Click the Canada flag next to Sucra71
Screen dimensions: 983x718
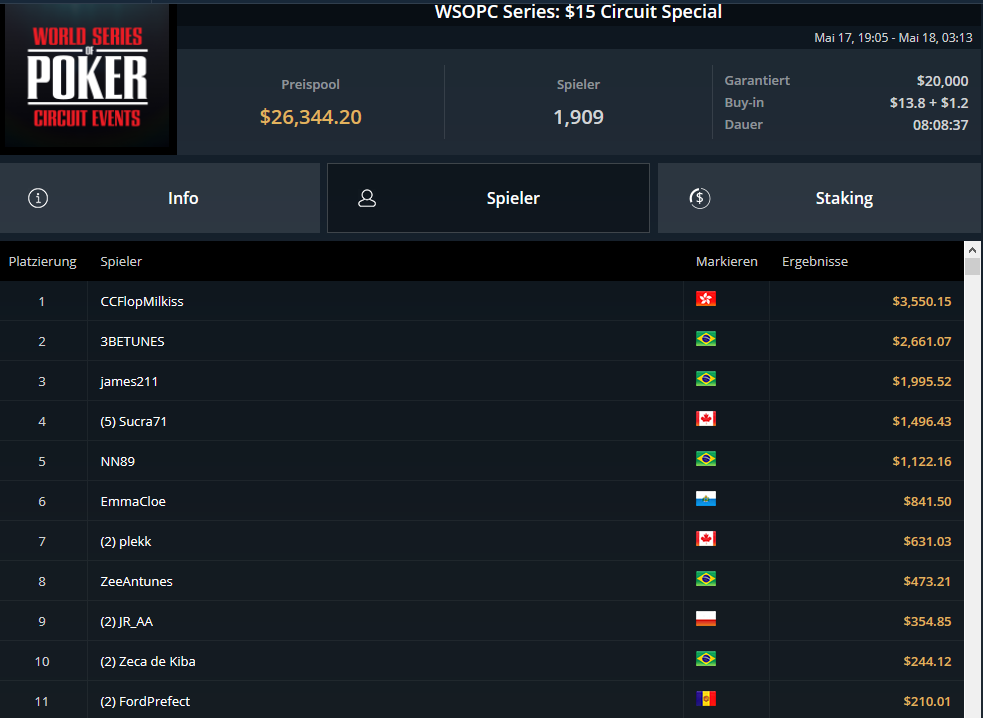706,418
